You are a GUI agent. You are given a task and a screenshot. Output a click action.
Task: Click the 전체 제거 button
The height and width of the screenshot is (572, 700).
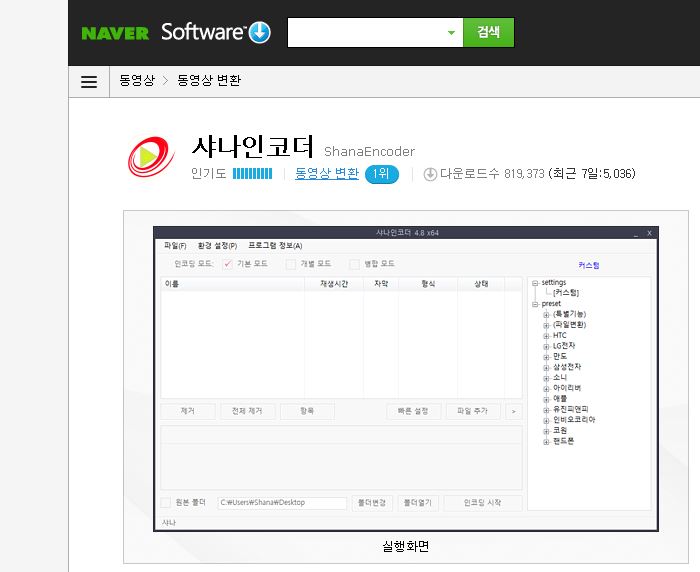tap(247, 411)
